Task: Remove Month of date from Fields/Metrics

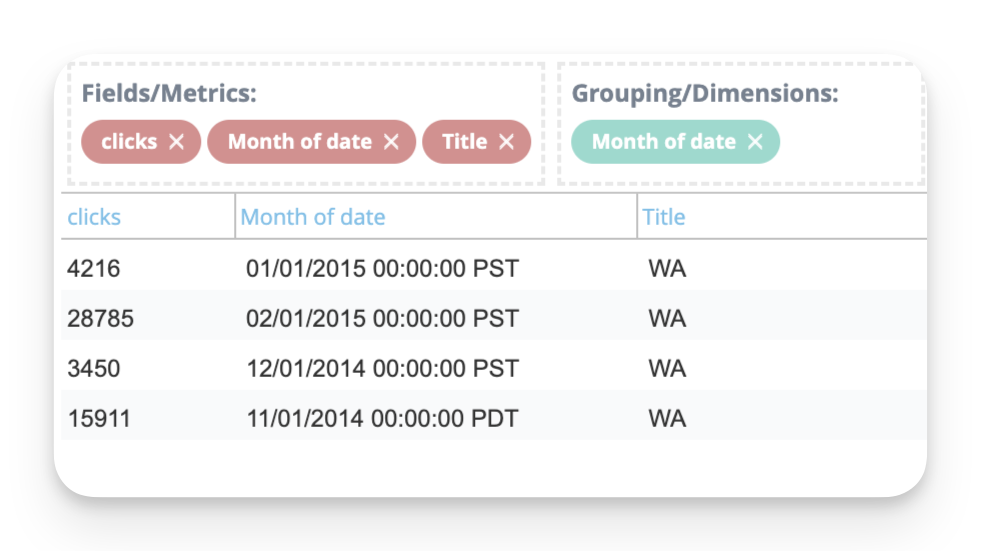Action: pos(391,142)
